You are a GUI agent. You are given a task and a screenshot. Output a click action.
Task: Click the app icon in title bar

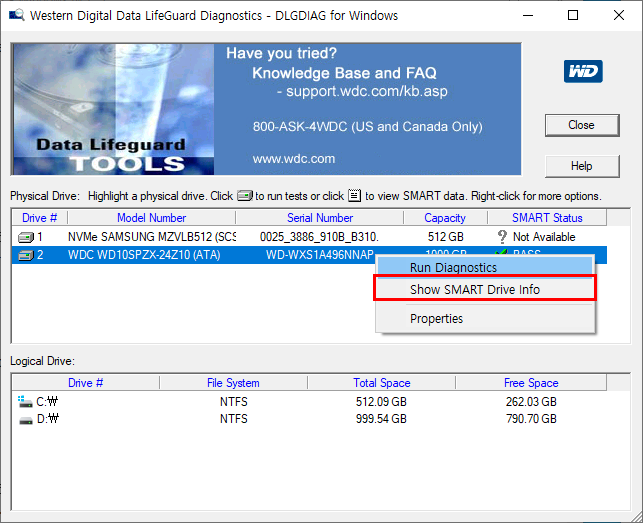coord(17,16)
